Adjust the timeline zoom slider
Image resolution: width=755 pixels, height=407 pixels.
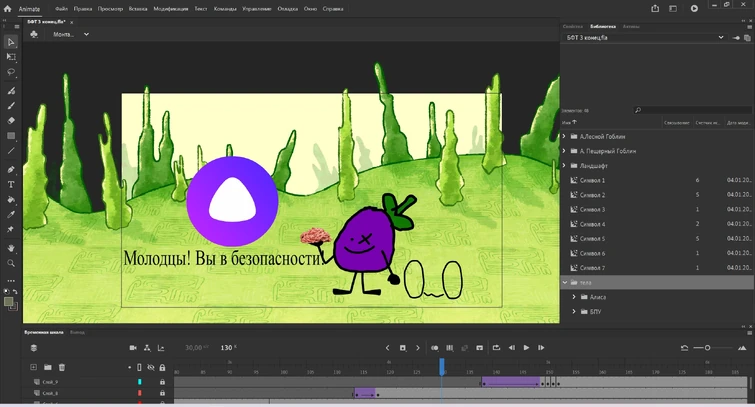[x=707, y=348]
